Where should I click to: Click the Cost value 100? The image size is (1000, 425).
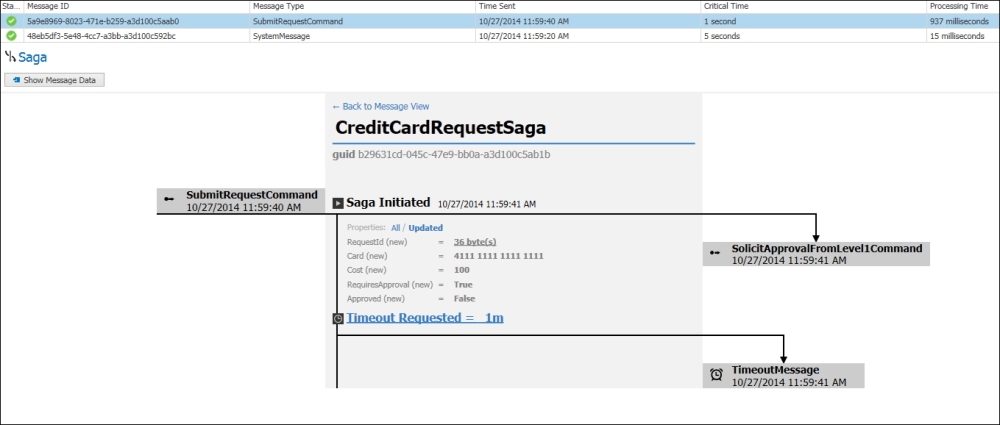coord(462,270)
